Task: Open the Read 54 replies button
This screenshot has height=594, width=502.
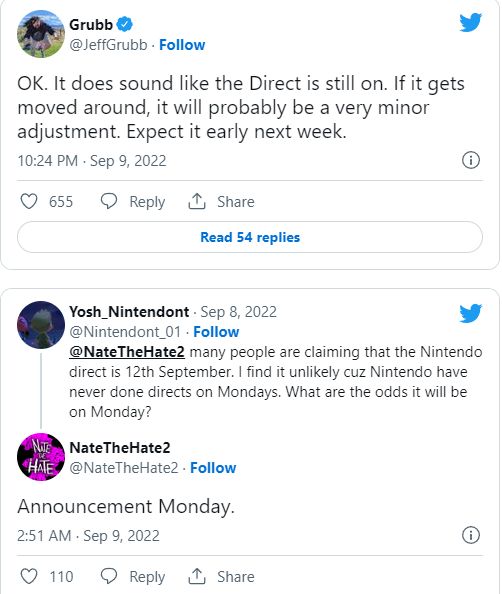Action: pos(250,237)
